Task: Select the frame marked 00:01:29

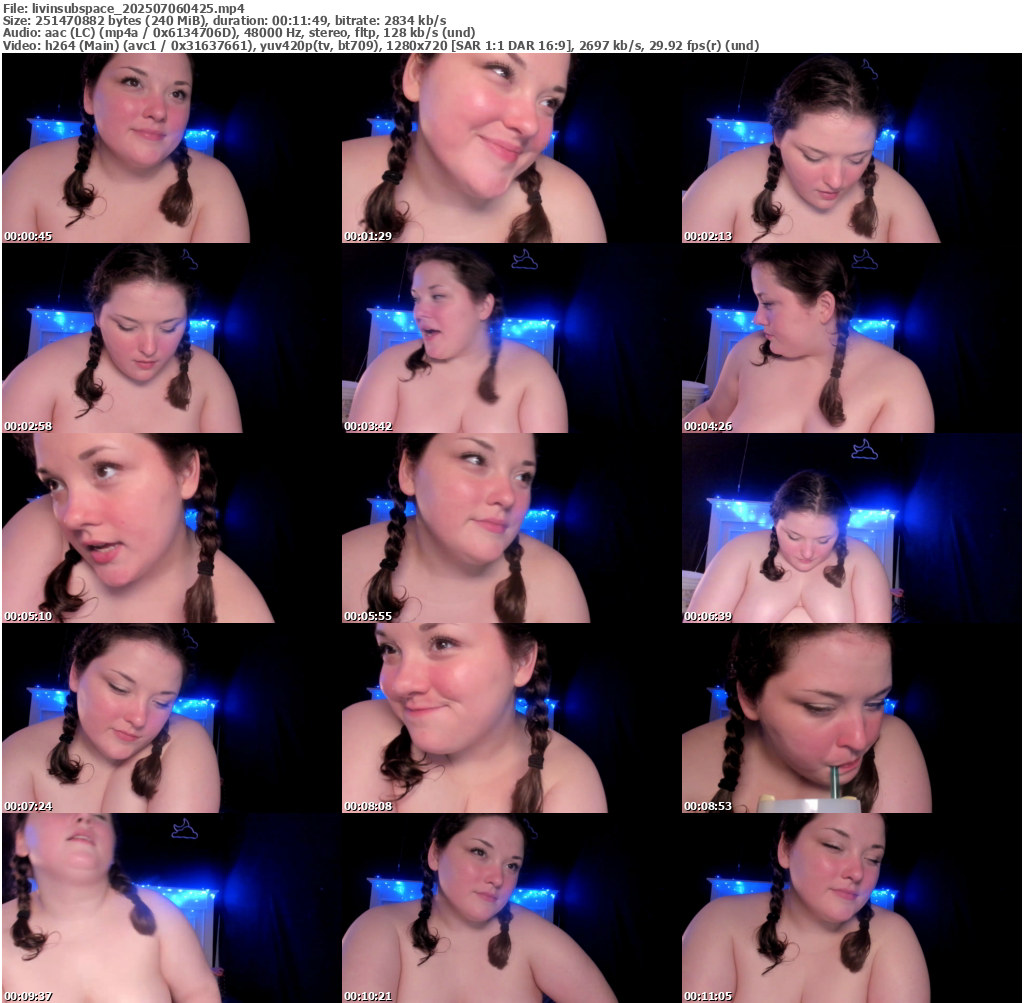Action: pyautogui.click(x=511, y=148)
